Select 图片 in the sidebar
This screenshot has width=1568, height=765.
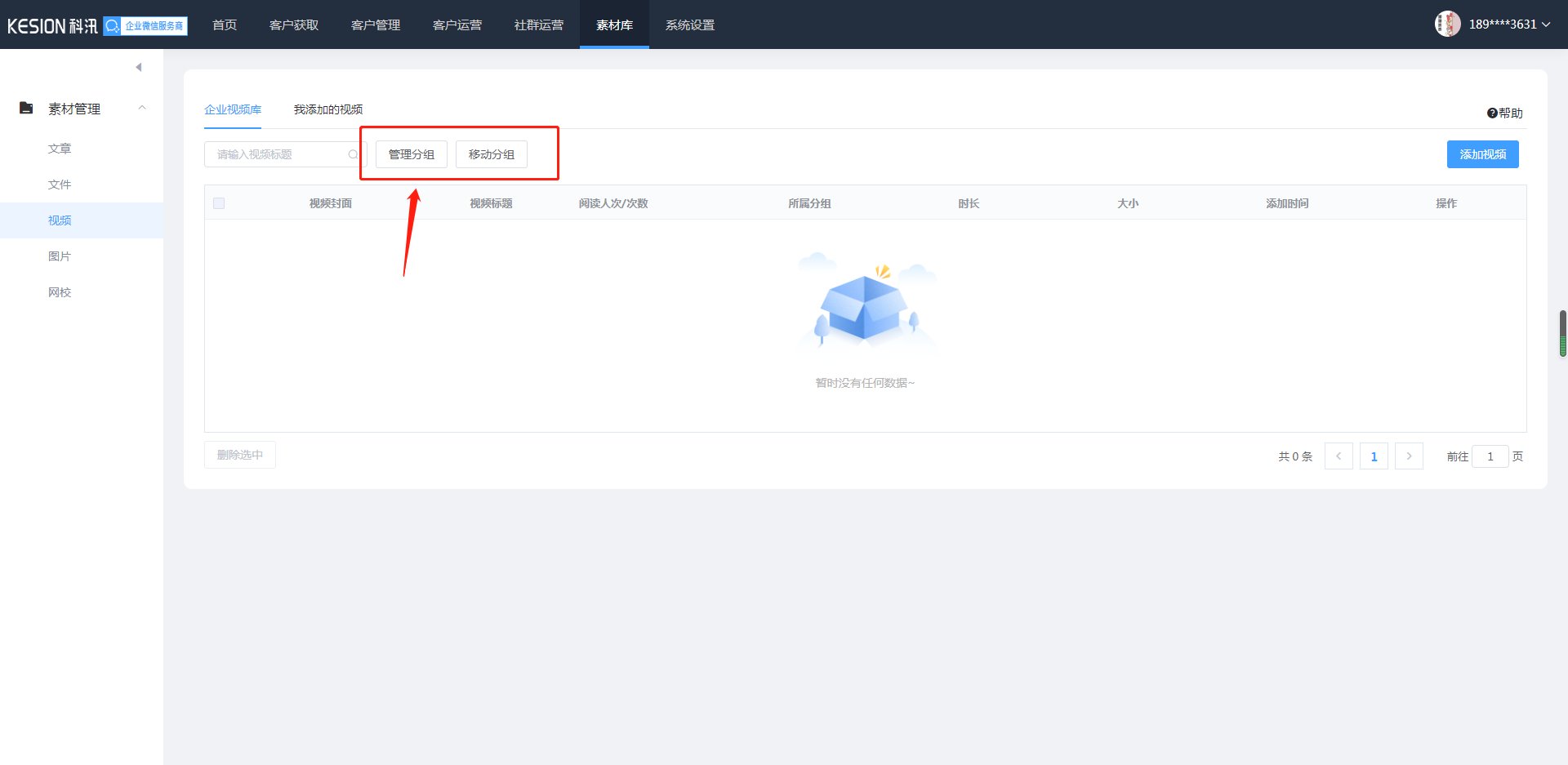tap(60, 256)
